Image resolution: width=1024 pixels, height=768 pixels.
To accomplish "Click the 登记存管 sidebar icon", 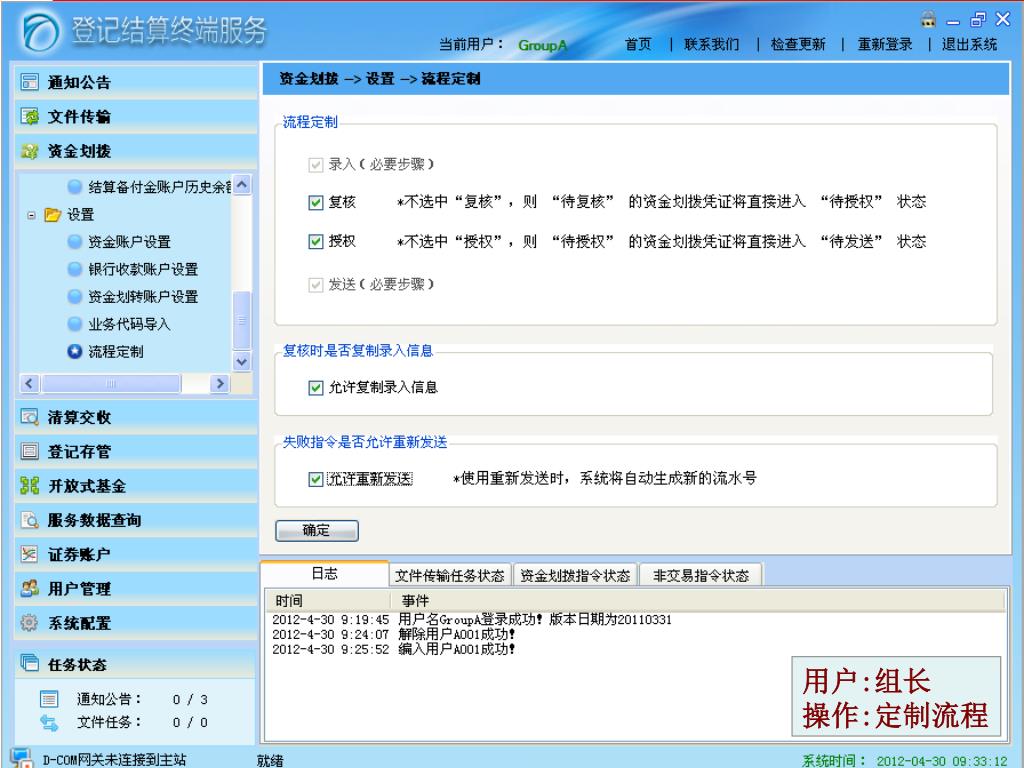I will (29, 451).
